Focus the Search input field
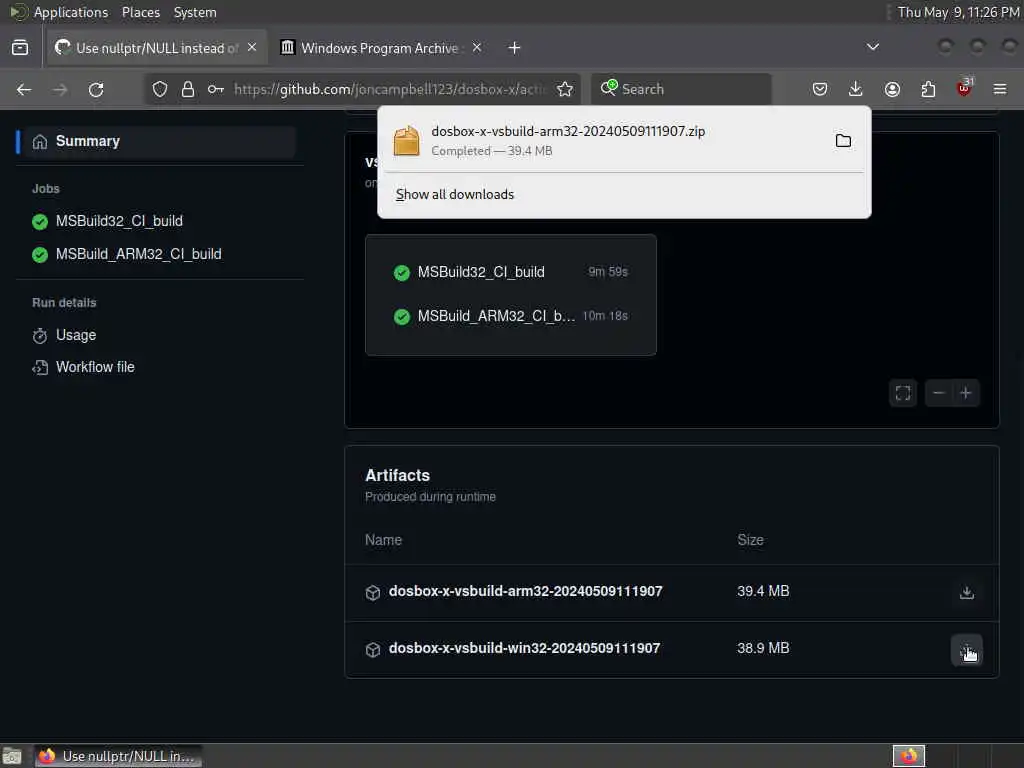1024x768 pixels. [682, 89]
